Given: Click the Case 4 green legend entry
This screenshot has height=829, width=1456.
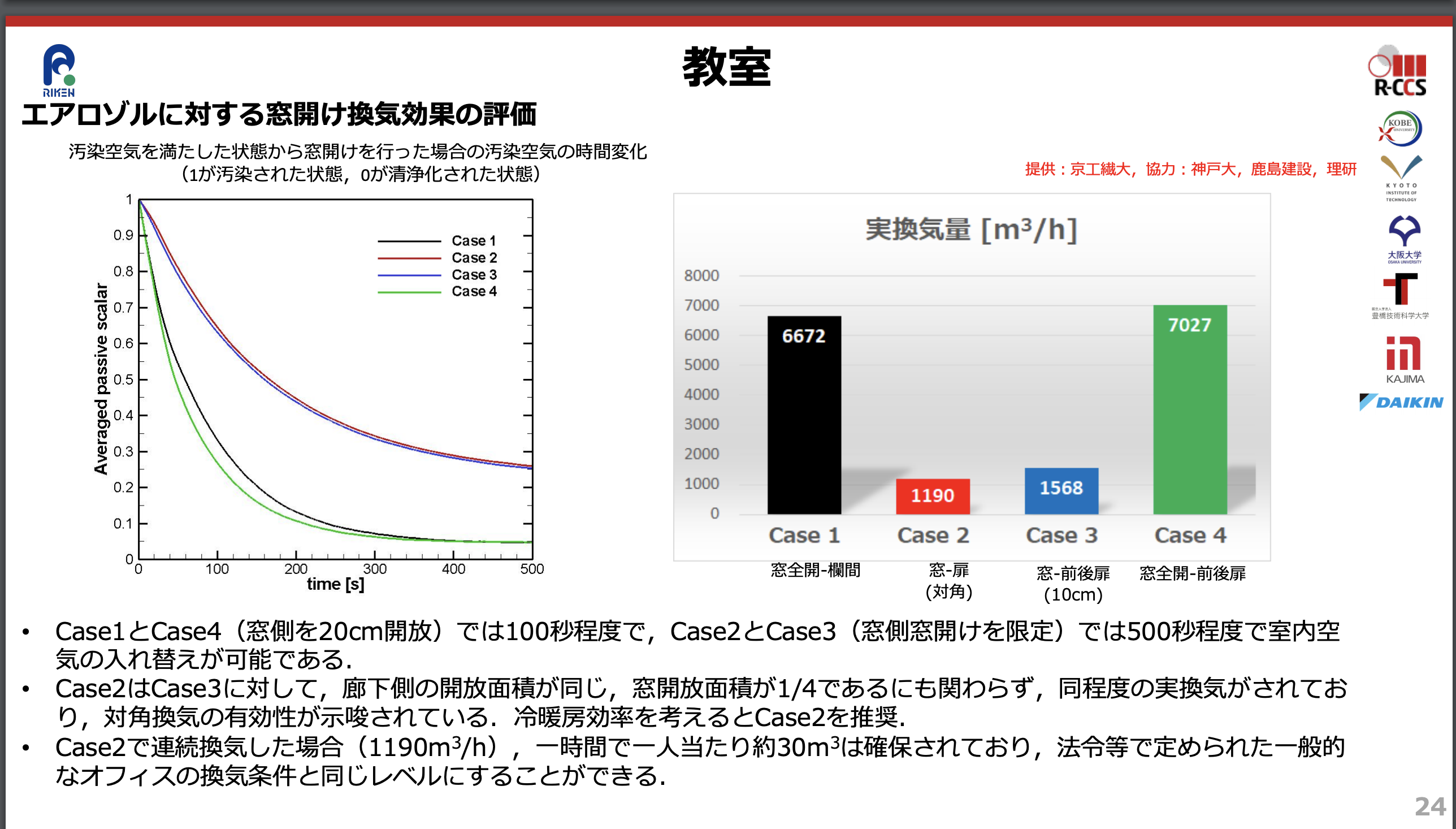Looking at the screenshot, I should coord(437,292).
